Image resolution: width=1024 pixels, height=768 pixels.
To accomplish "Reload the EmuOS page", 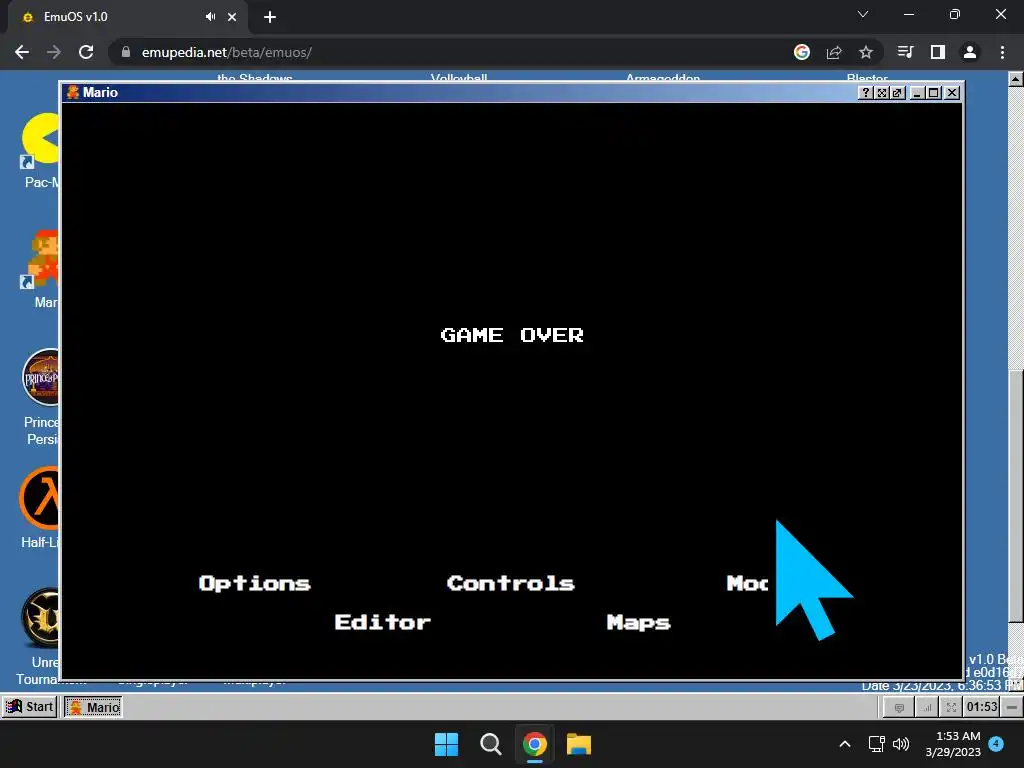I will click(86, 52).
